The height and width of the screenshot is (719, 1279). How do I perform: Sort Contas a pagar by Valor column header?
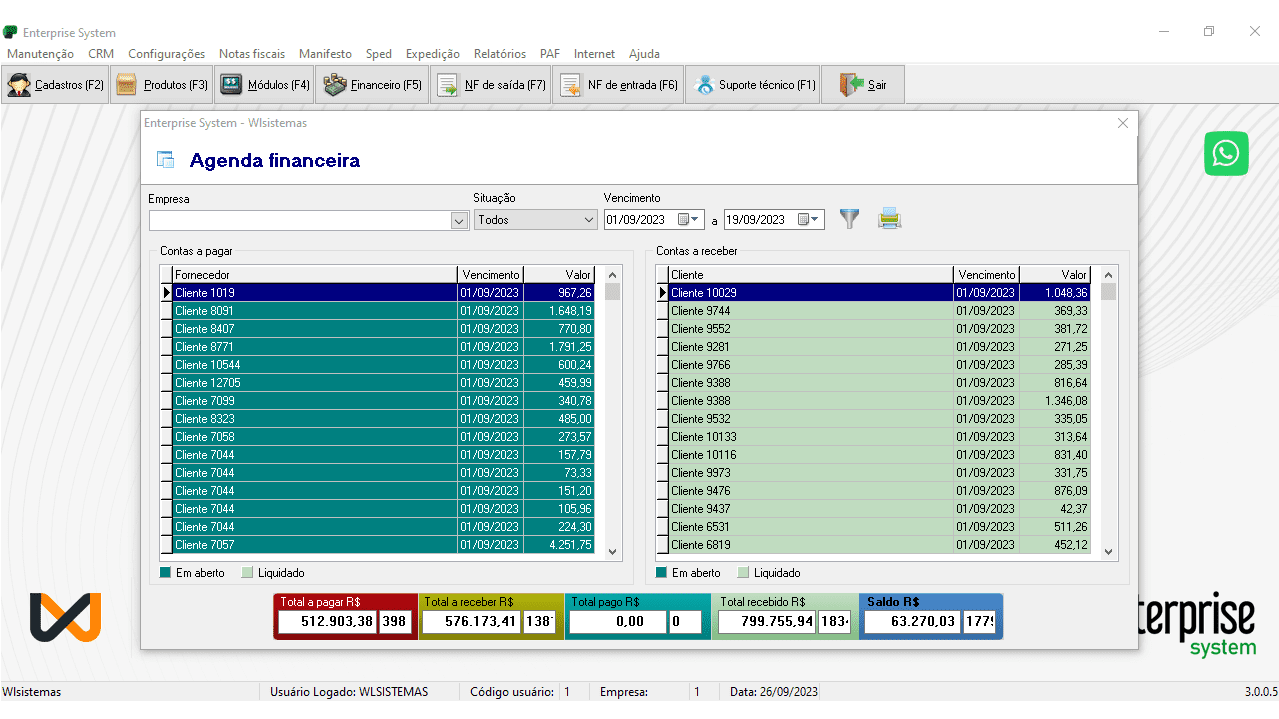point(560,274)
